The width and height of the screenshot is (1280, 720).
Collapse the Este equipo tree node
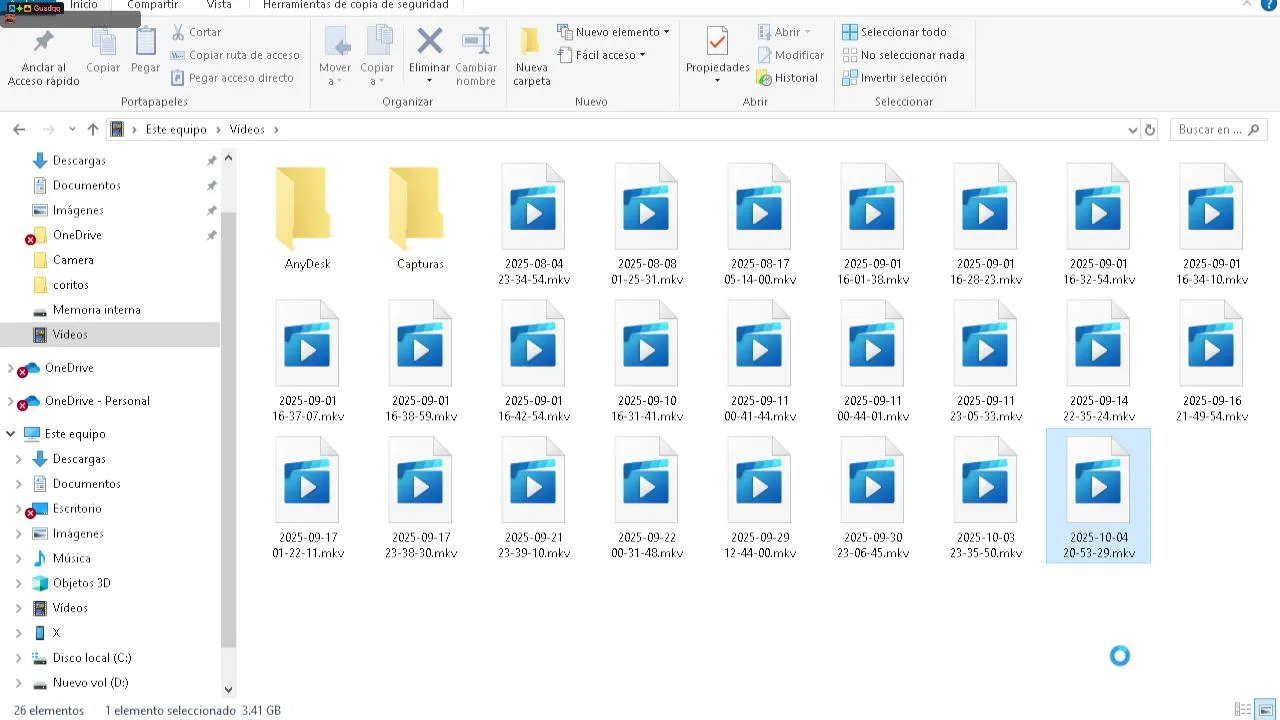(x=11, y=434)
